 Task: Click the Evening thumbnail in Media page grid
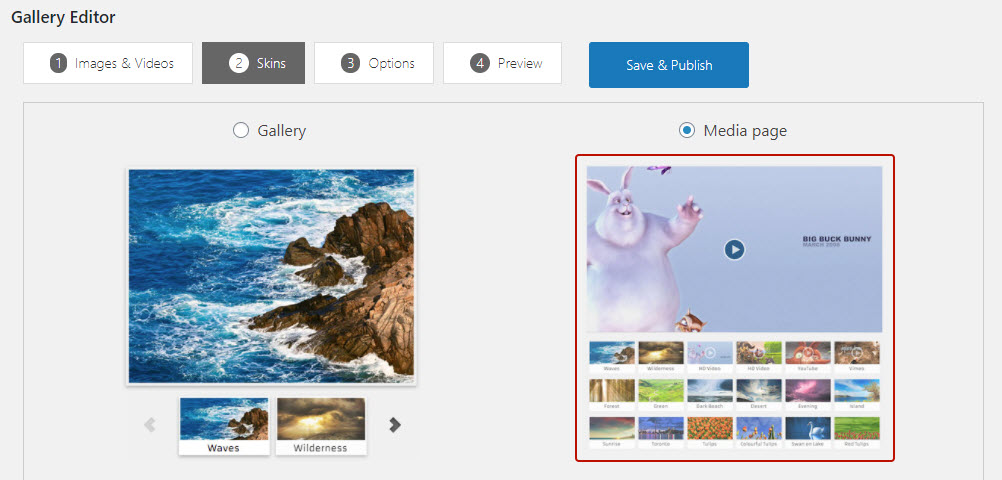[x=808, y=394]
